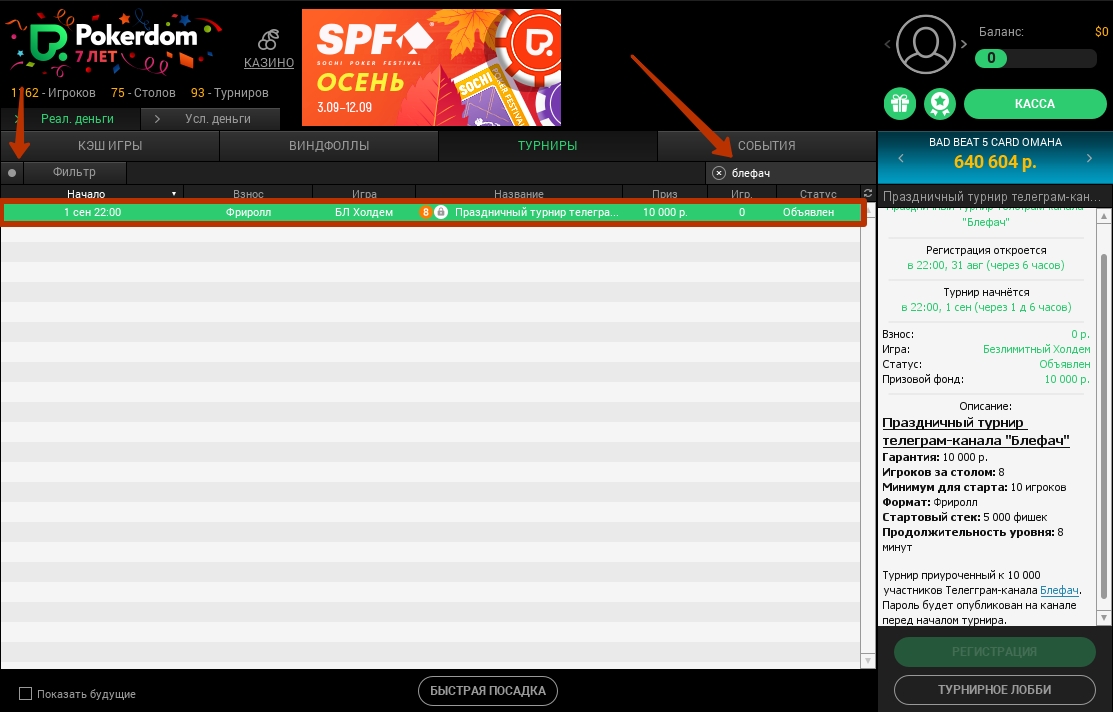The image size is (1113, 712).
Task: Follow the Блефач channel link
Action: click(x=1060, y=591)
